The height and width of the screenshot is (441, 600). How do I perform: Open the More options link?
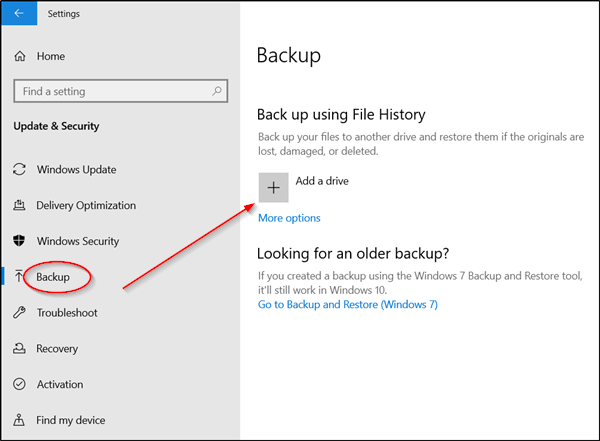coord(289,218)
